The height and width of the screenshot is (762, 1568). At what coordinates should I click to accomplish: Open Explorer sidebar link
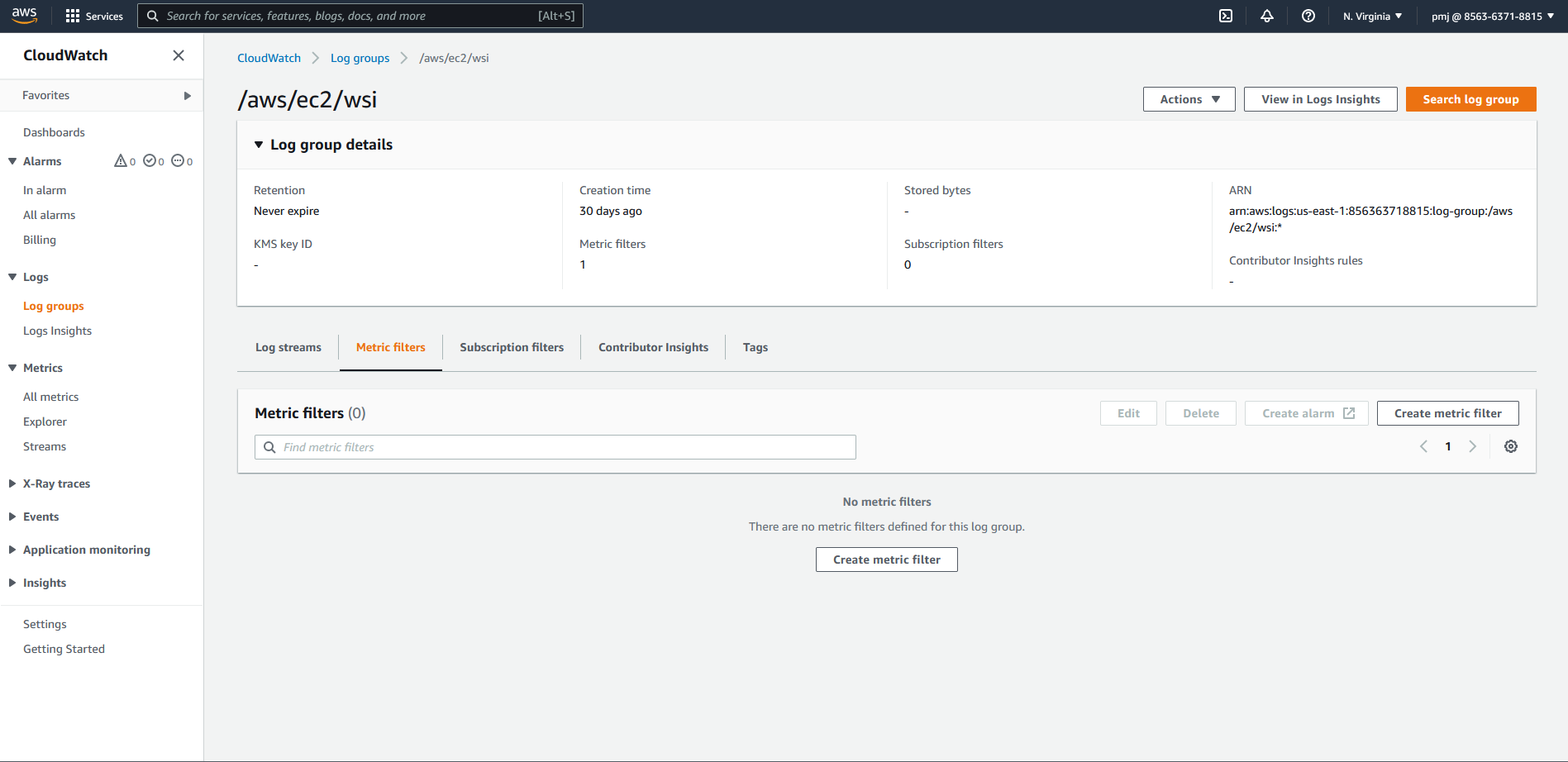(45, 421)
